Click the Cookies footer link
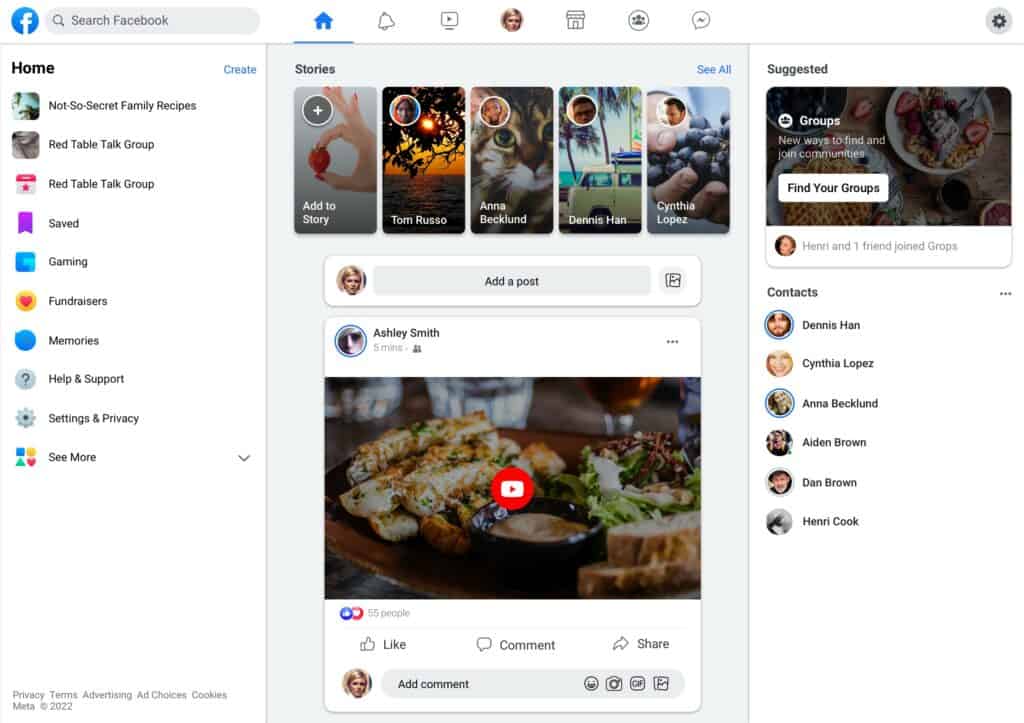 click(209, 695)
